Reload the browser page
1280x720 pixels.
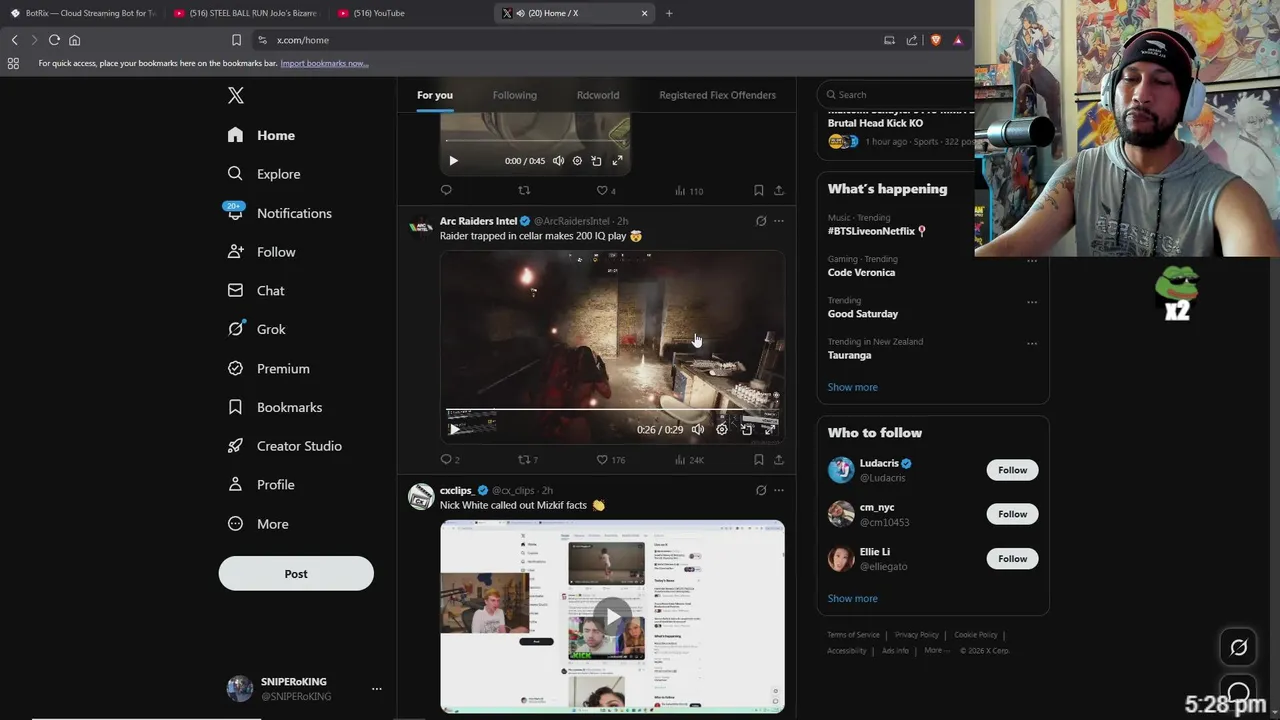54,40
